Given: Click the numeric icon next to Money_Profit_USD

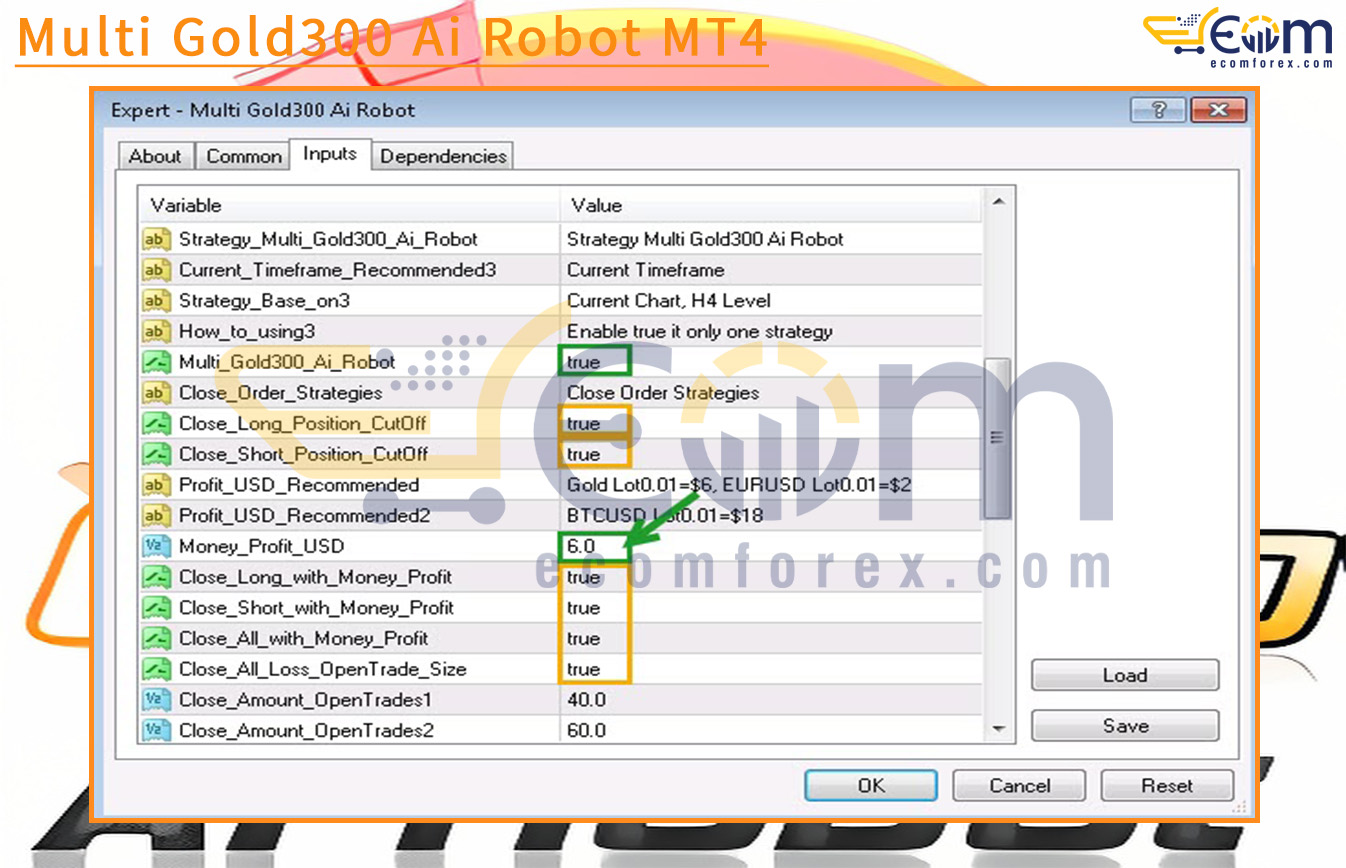Looking at the screenshot, I should pos(155,547).
